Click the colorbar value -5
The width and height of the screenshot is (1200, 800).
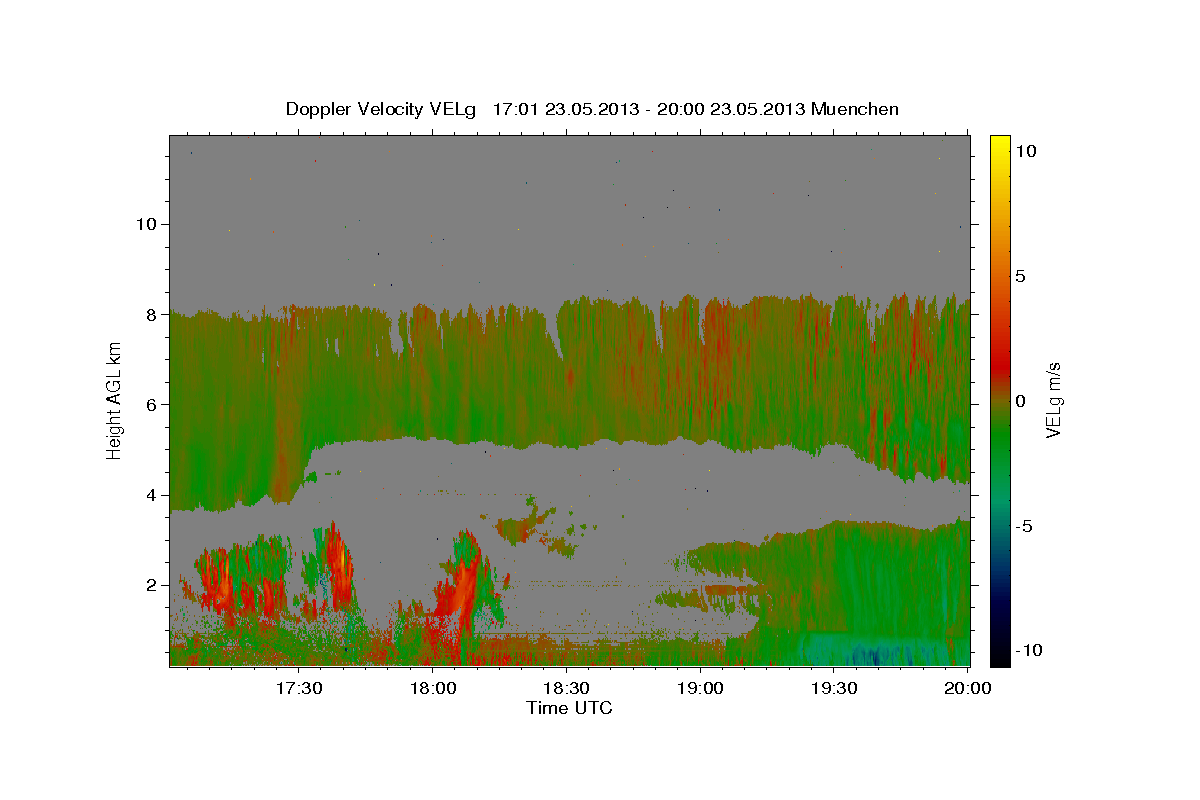coord(1023,525)
